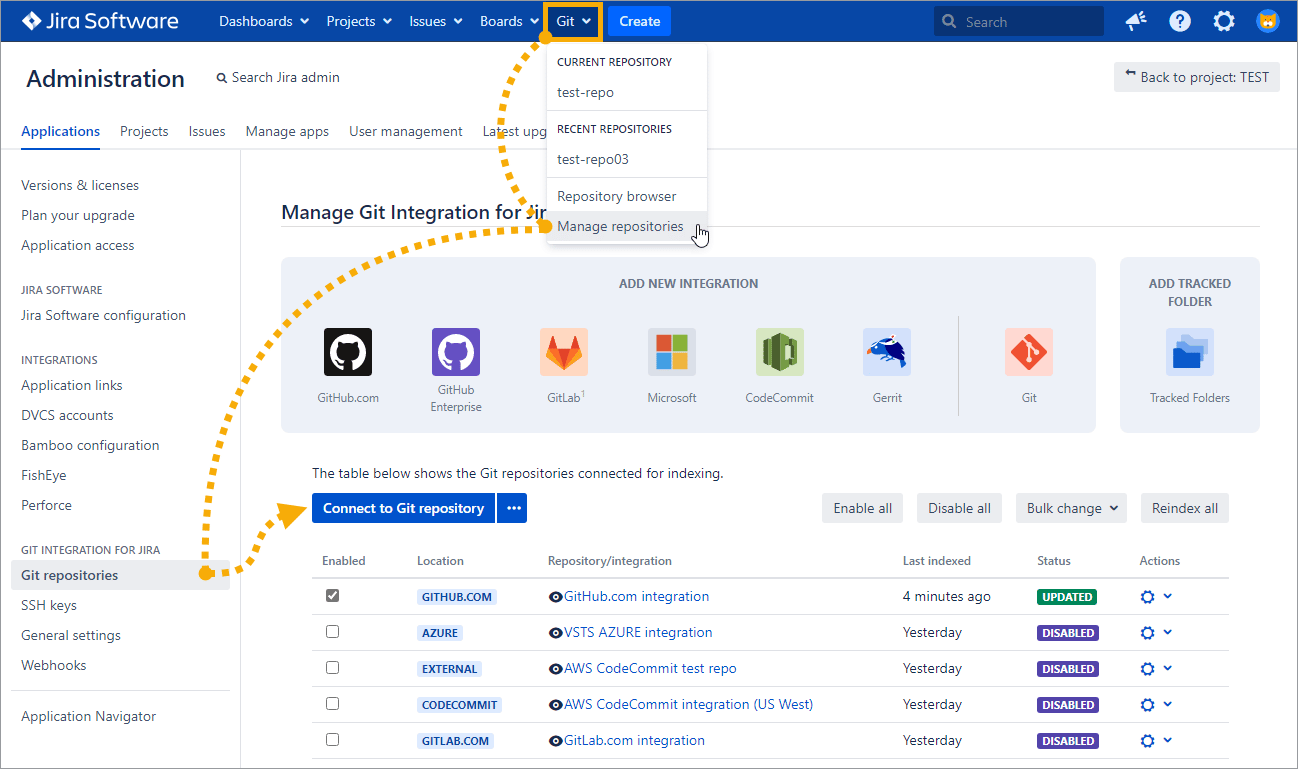This screenshot has height=769, width=1298.
Task: Open the Tracked Folders icon
Action: (1189, 352)
